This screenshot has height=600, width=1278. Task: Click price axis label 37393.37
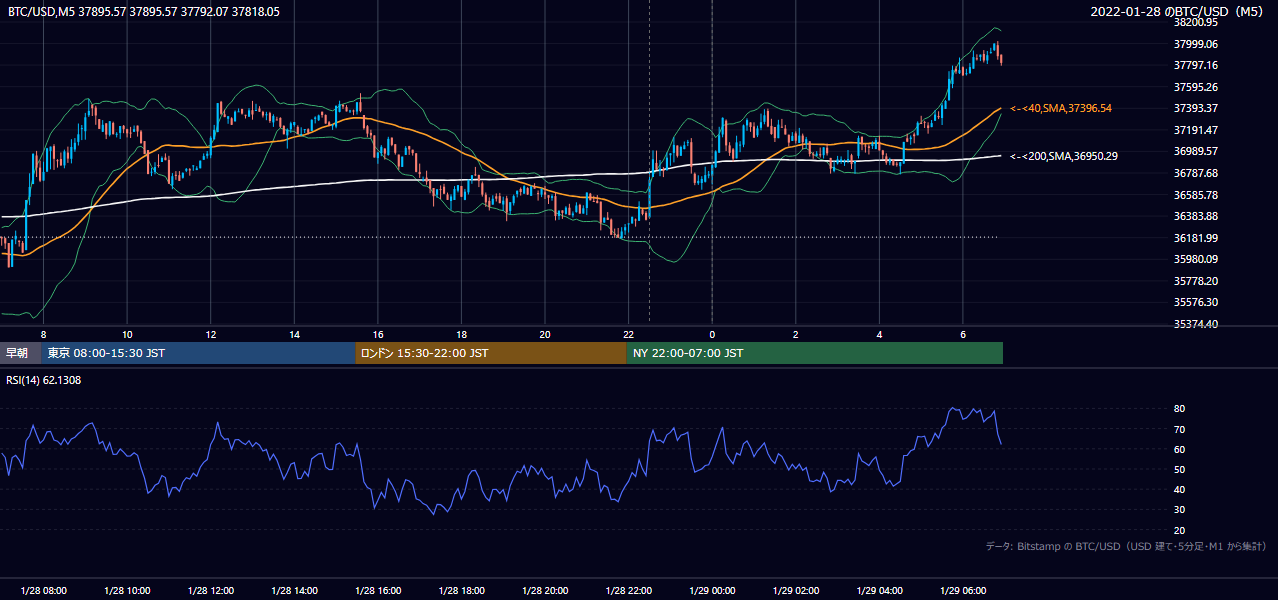click(x=1196, y=108)
